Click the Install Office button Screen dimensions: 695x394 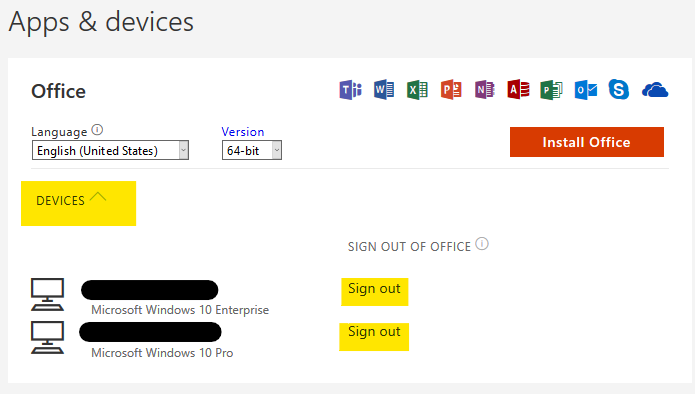[x=586, y=142]
